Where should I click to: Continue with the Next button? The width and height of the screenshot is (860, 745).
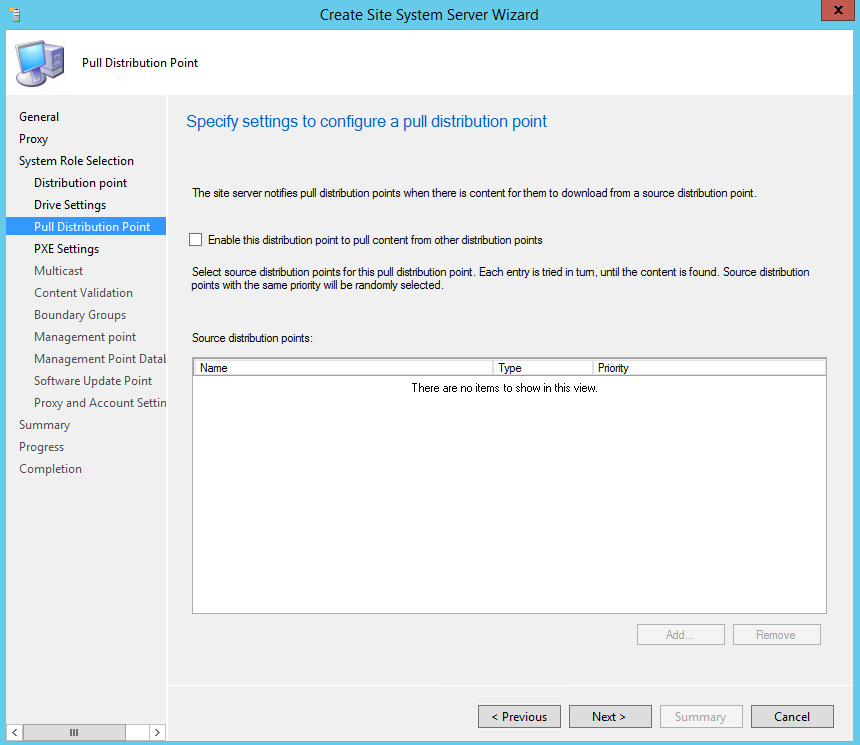[x=610, y=716]
